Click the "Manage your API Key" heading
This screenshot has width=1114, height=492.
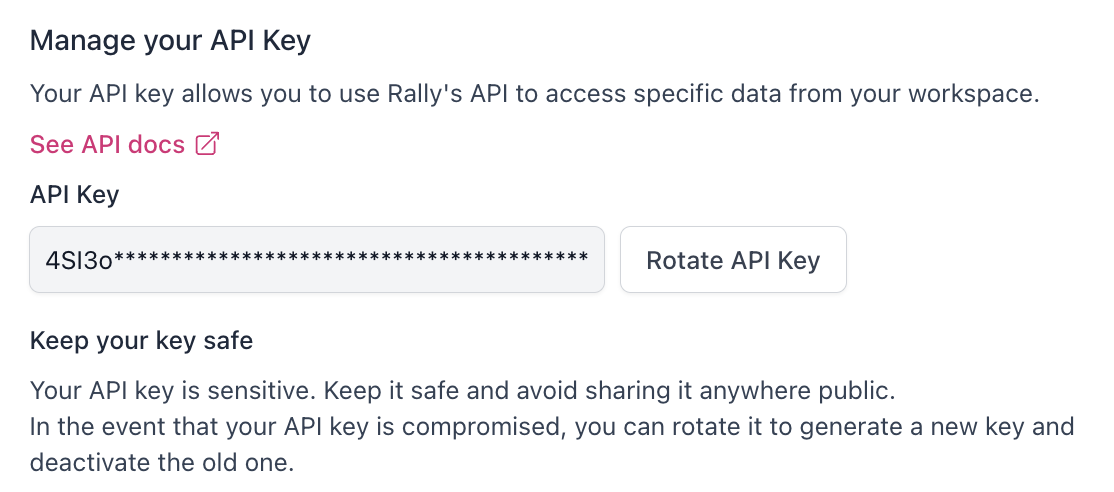click(170, 41)
